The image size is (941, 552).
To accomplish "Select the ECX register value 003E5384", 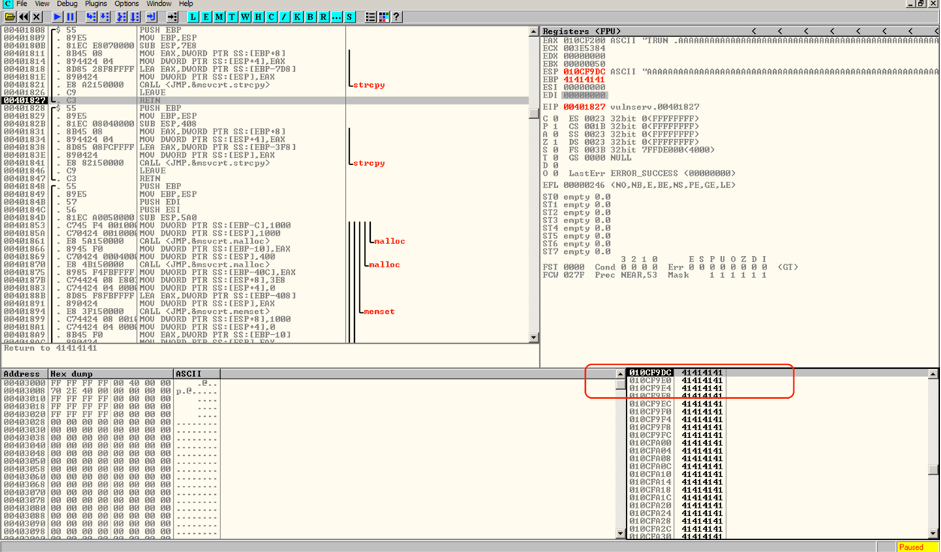I will pyautogui.click(x=584, y=48).
